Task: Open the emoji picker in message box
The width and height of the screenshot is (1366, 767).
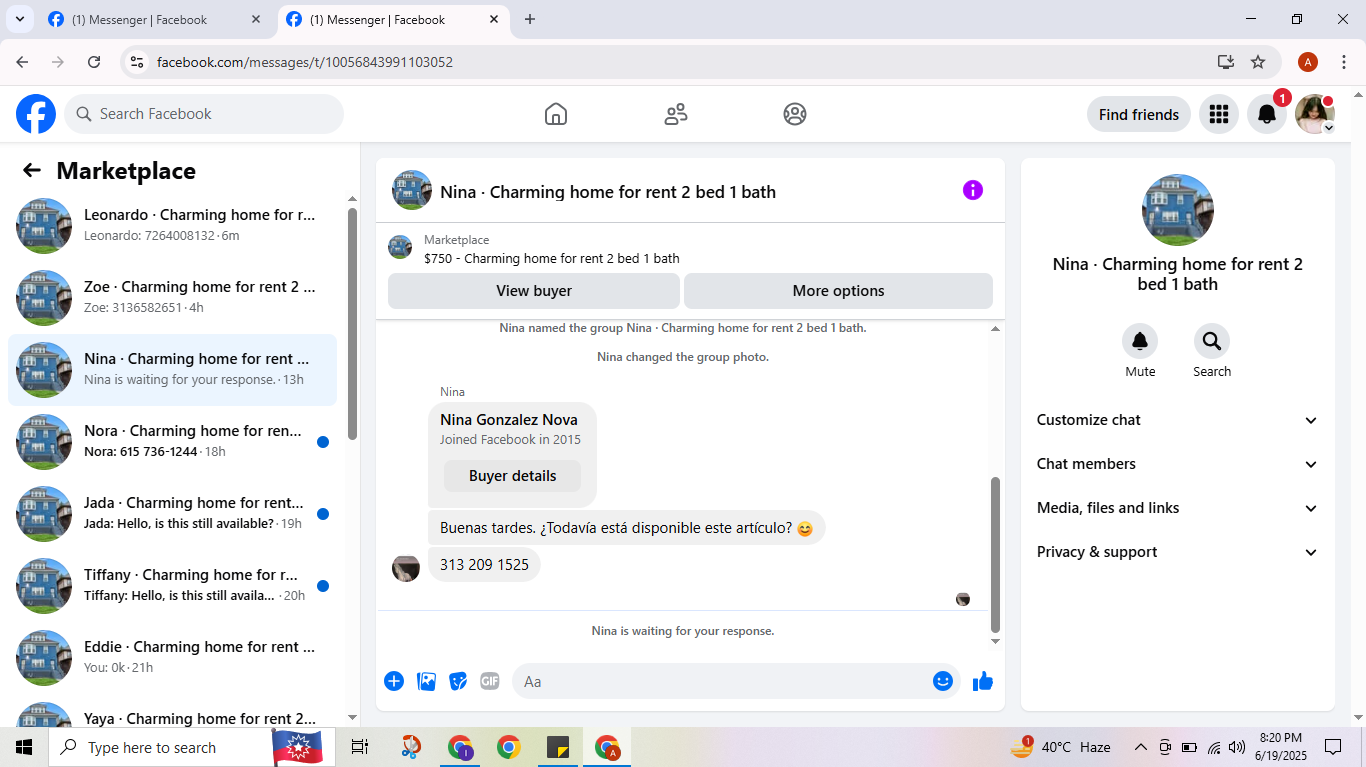Action: point(942,681)
